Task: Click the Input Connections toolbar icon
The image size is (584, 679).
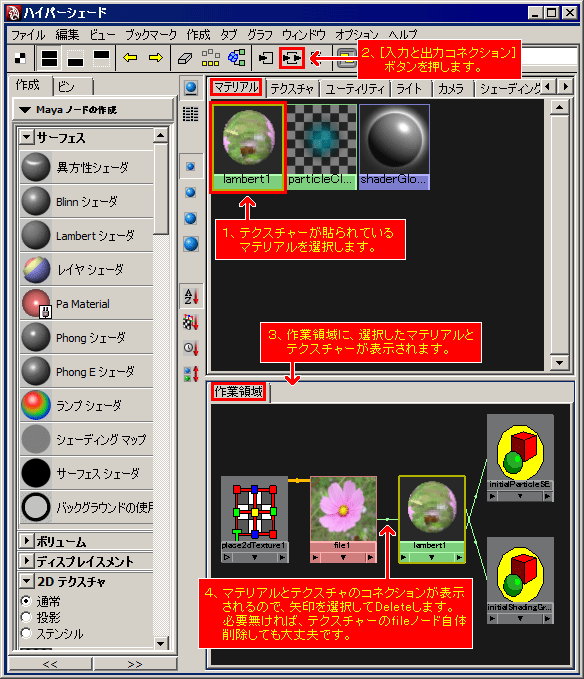Action: (265, 58)
